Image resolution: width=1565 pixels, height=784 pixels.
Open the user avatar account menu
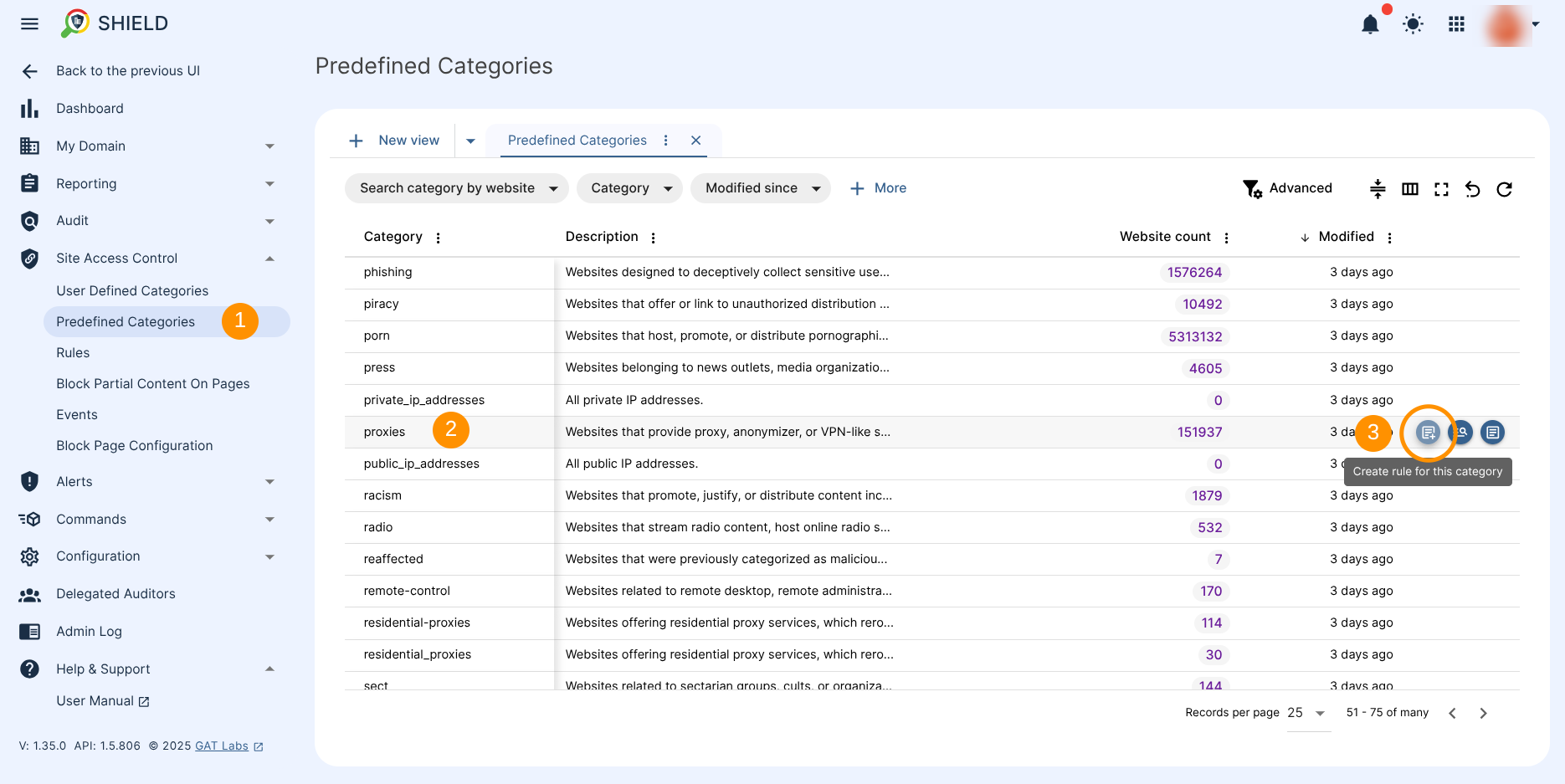(x=1512, y=24)
